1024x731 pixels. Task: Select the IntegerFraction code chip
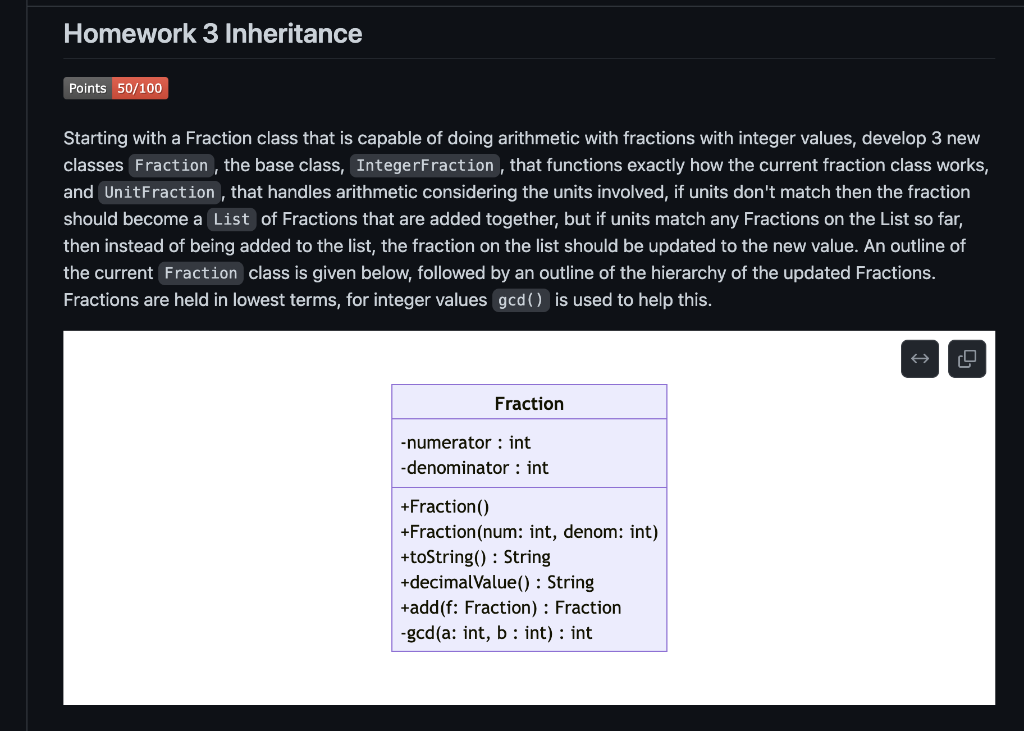tap(424, 165)
